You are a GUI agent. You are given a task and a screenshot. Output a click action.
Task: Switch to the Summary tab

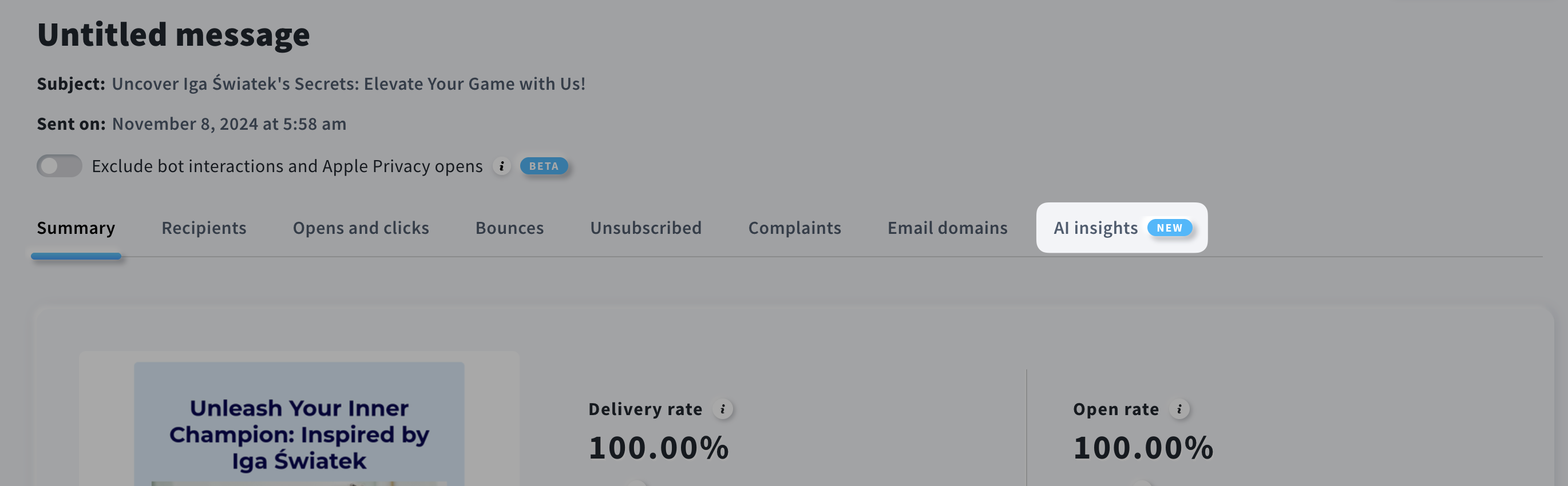coord(76,228)
